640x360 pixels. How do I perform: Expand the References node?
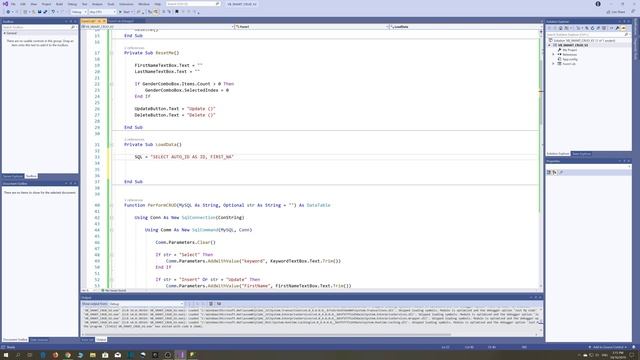554,54
